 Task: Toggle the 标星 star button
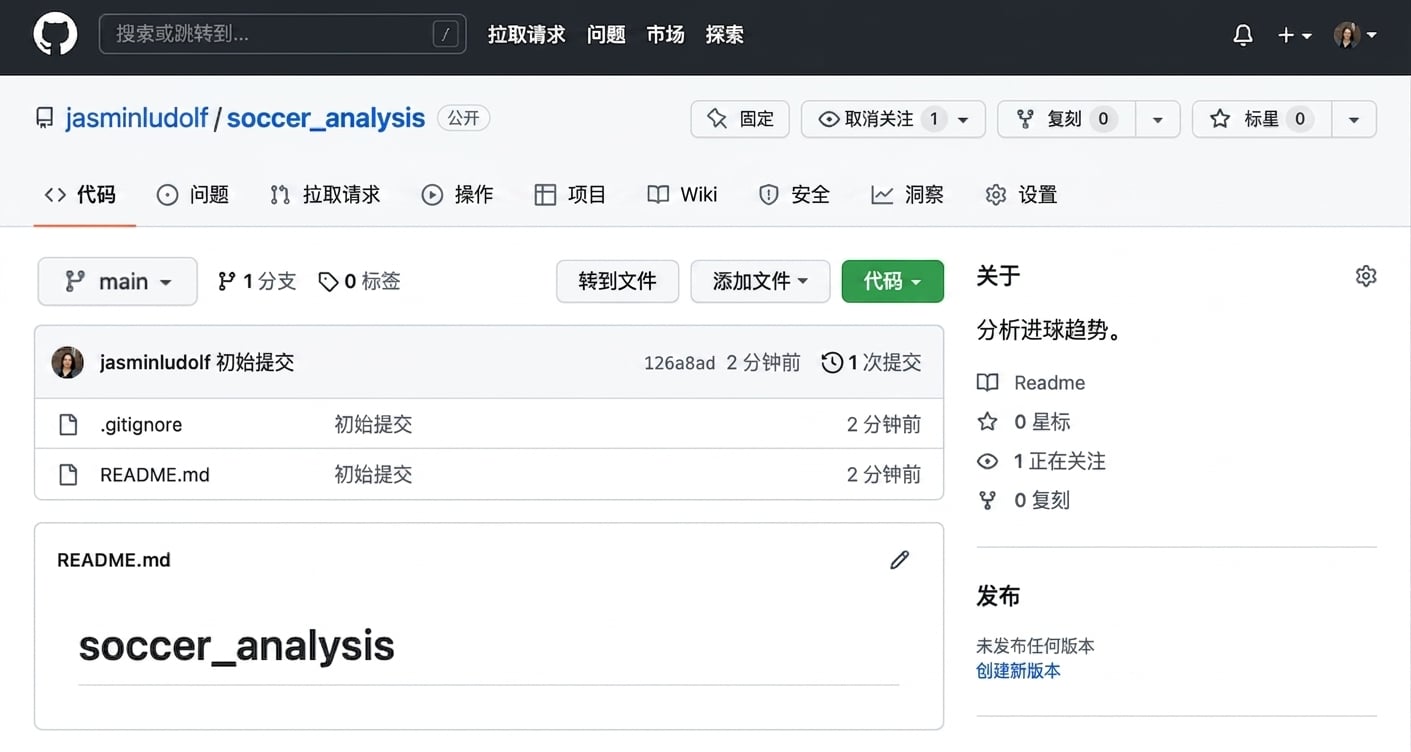(x=1262, y=119)
